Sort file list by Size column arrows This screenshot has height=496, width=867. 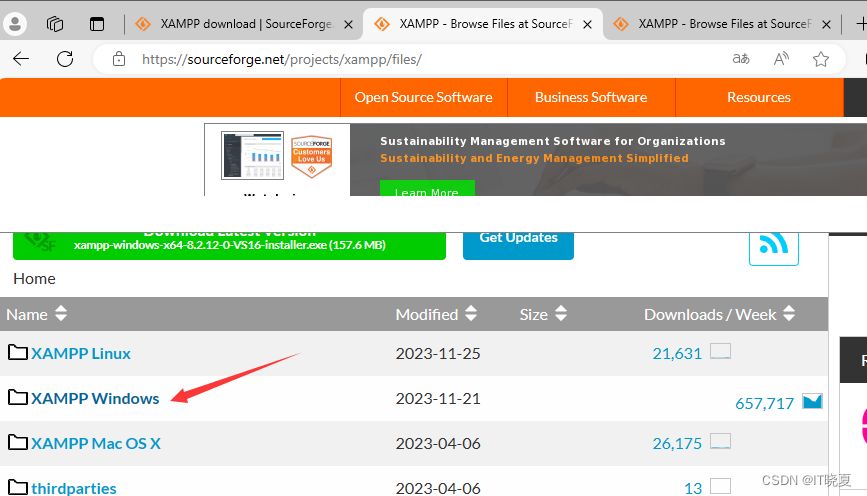click(x=561, y=314)
